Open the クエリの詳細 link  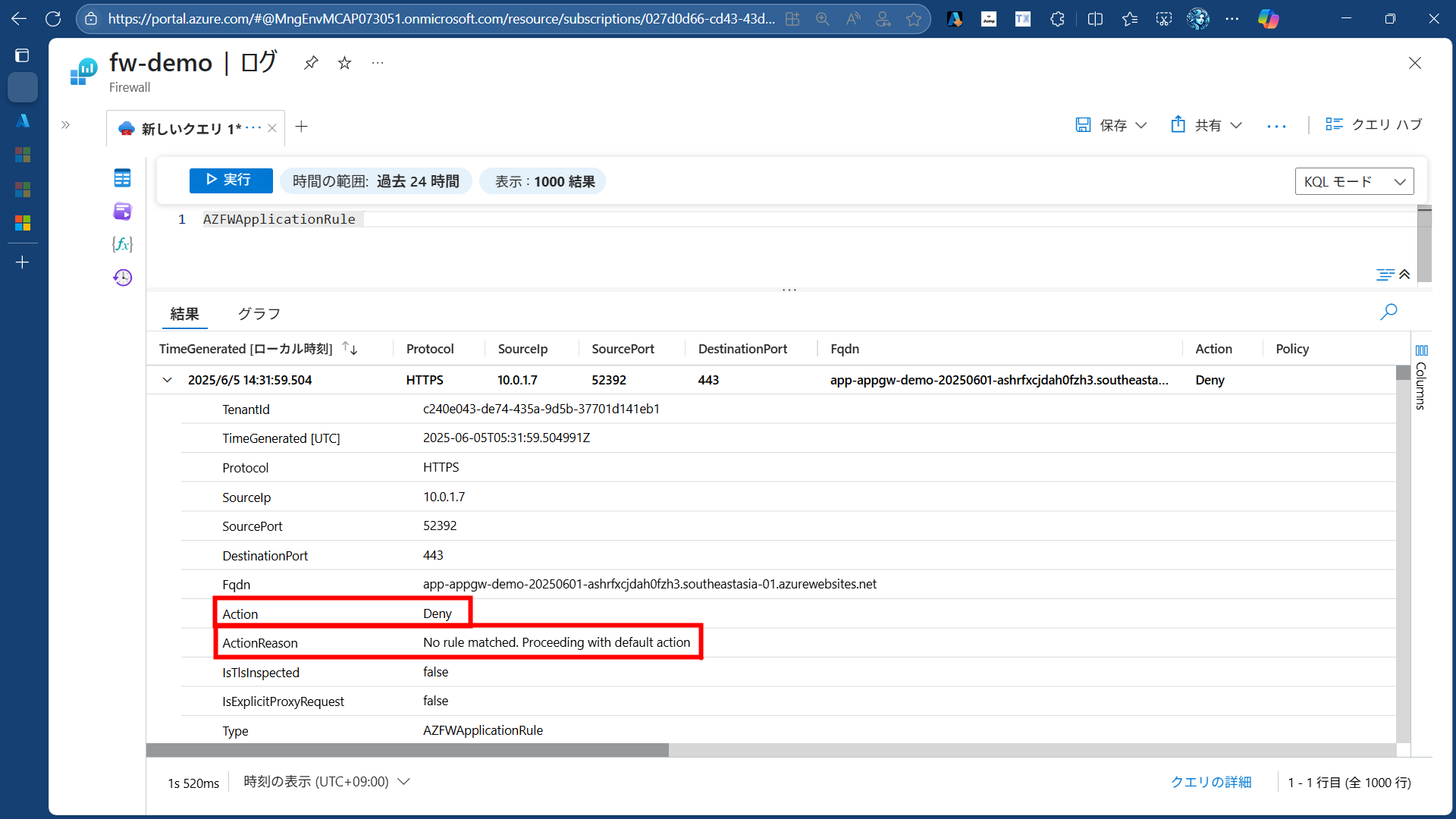(1210, 782)
